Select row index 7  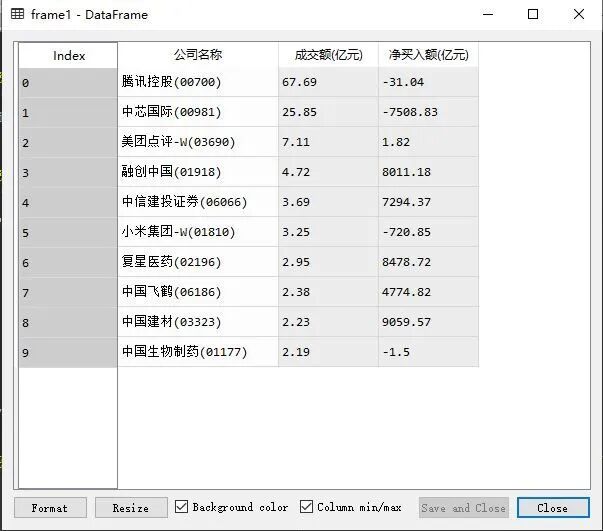click(x=68, y=293)
